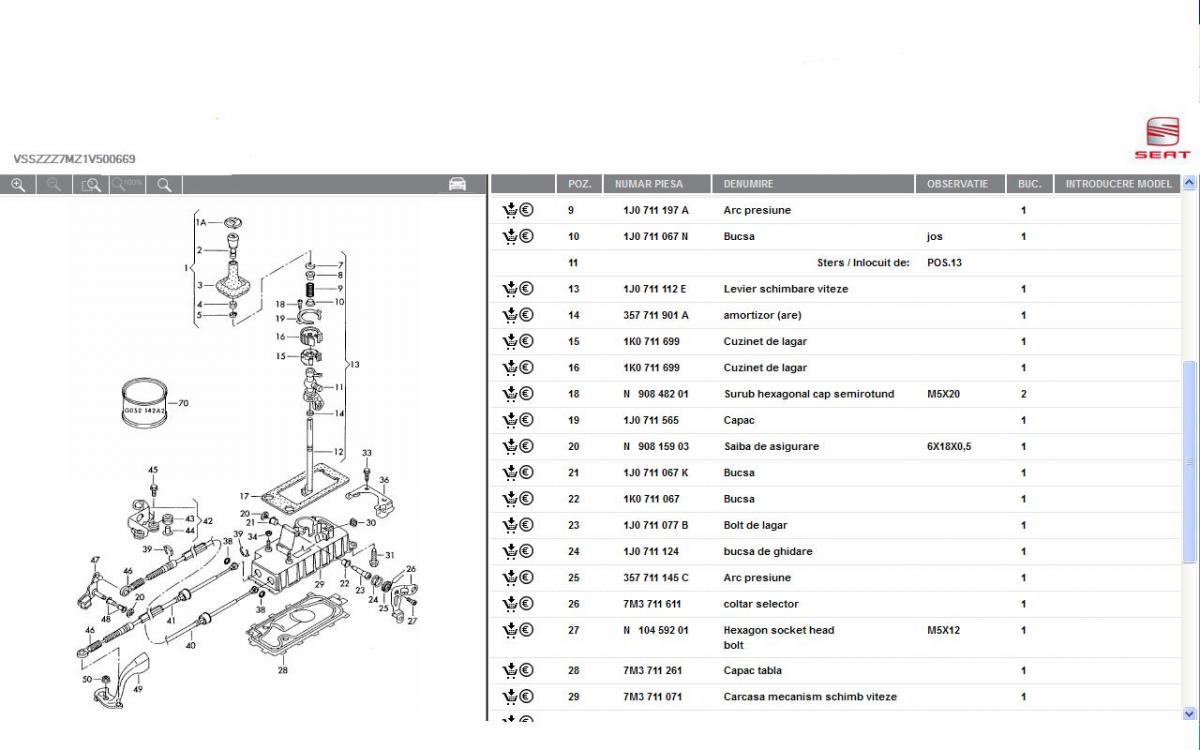Reset diagram zoom to 100%
Viewport: 1200px width, 750px height.
click(127, 185)
